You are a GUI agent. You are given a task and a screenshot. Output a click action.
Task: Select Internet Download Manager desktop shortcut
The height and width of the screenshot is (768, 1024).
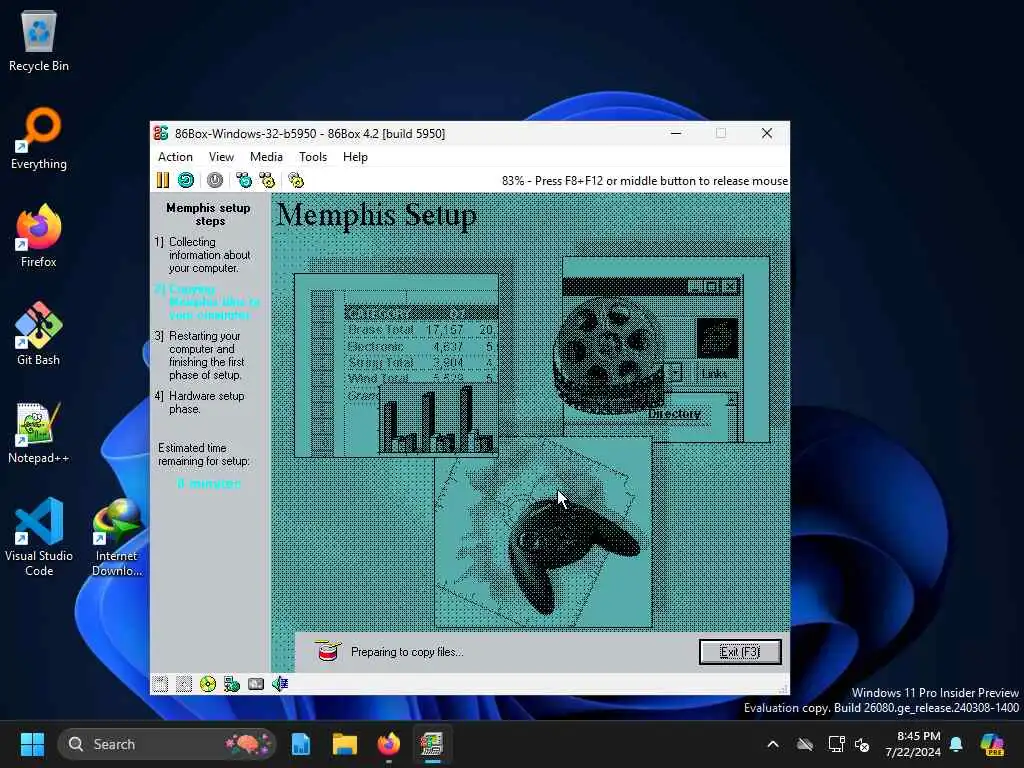[x=117, y=537]
